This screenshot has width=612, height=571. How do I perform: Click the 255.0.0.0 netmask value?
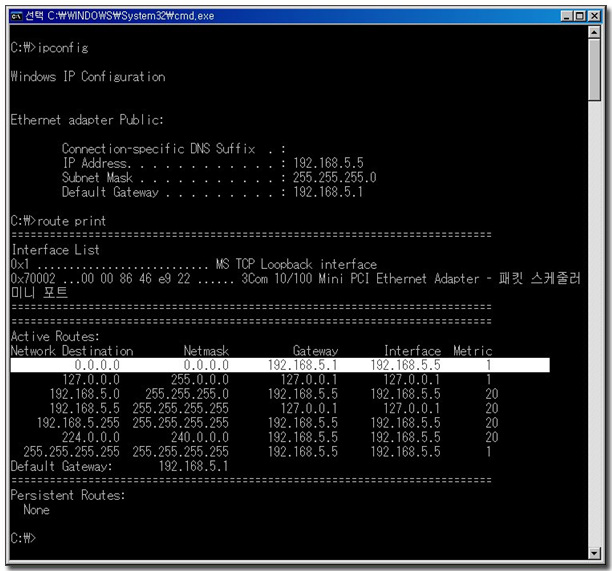[x=200, y=380]
